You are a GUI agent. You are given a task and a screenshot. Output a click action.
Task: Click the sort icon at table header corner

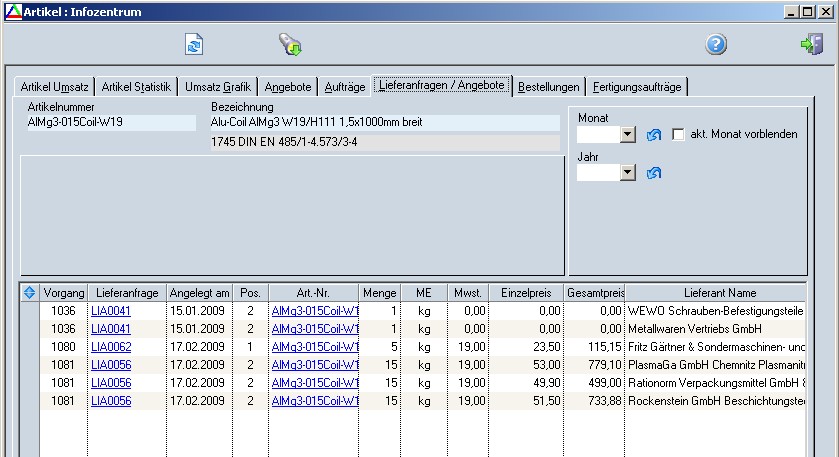(x=29, y=293)
